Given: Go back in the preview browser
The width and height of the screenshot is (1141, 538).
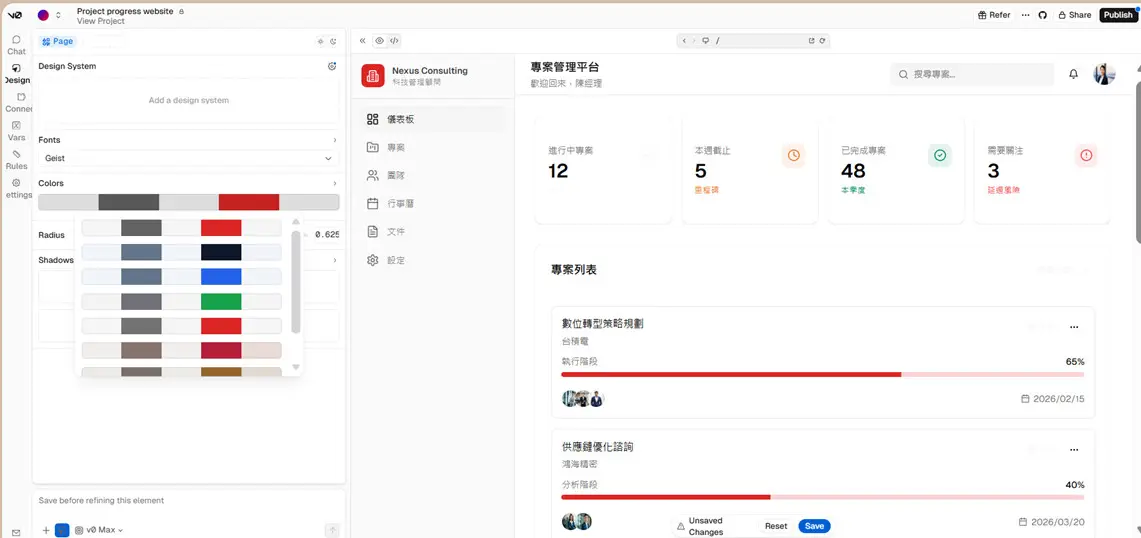Looking at the screenshot, I should coord(684,41).
